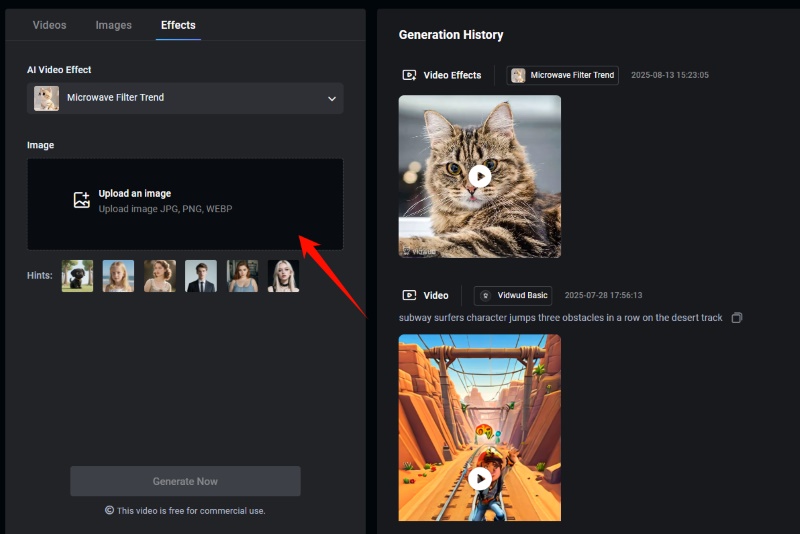
Task: Choose the blonde girl hint image
Action: (x=118, y=276)
